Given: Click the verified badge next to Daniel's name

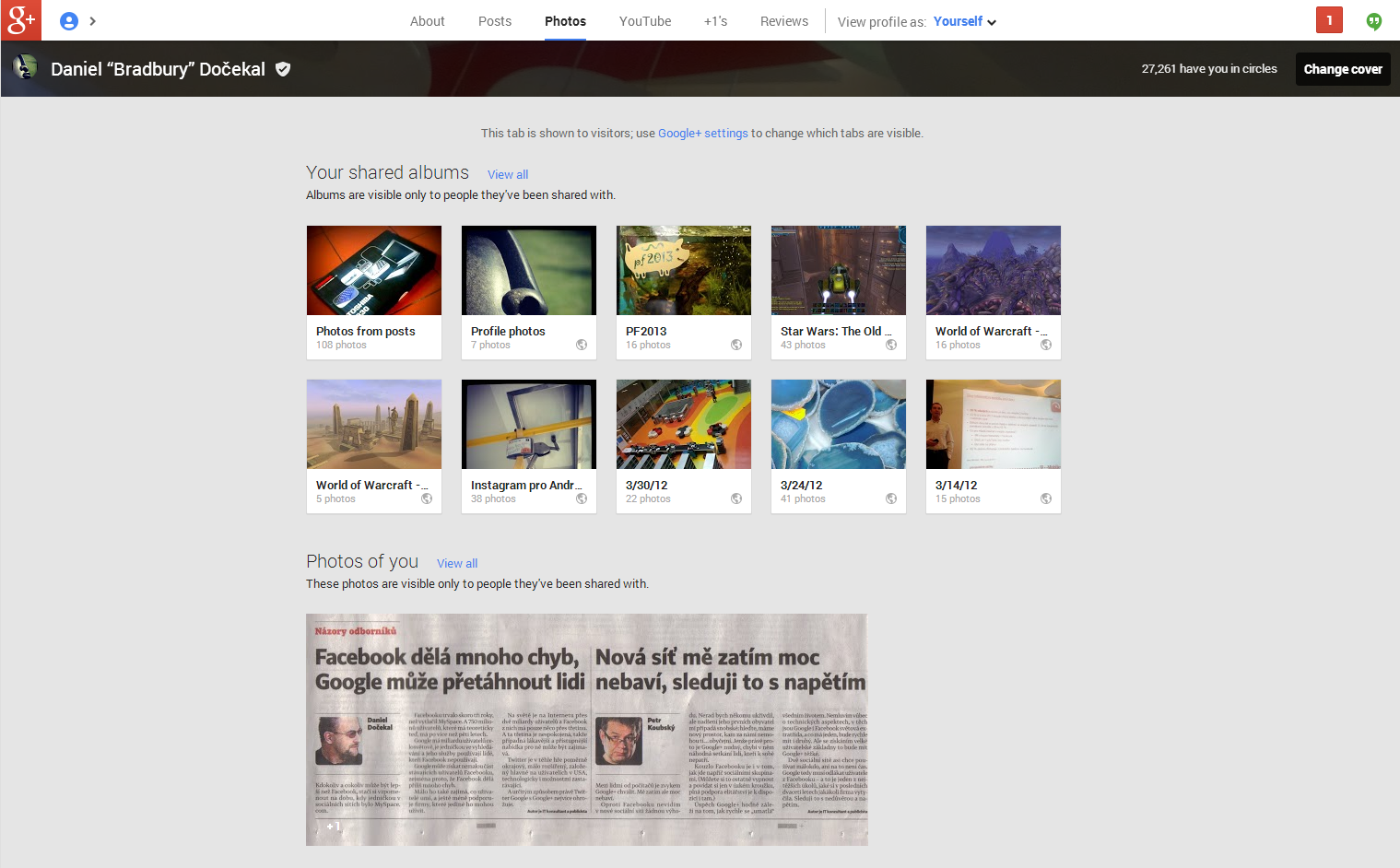Looking at the screenshot, I should tap(282, 68).
